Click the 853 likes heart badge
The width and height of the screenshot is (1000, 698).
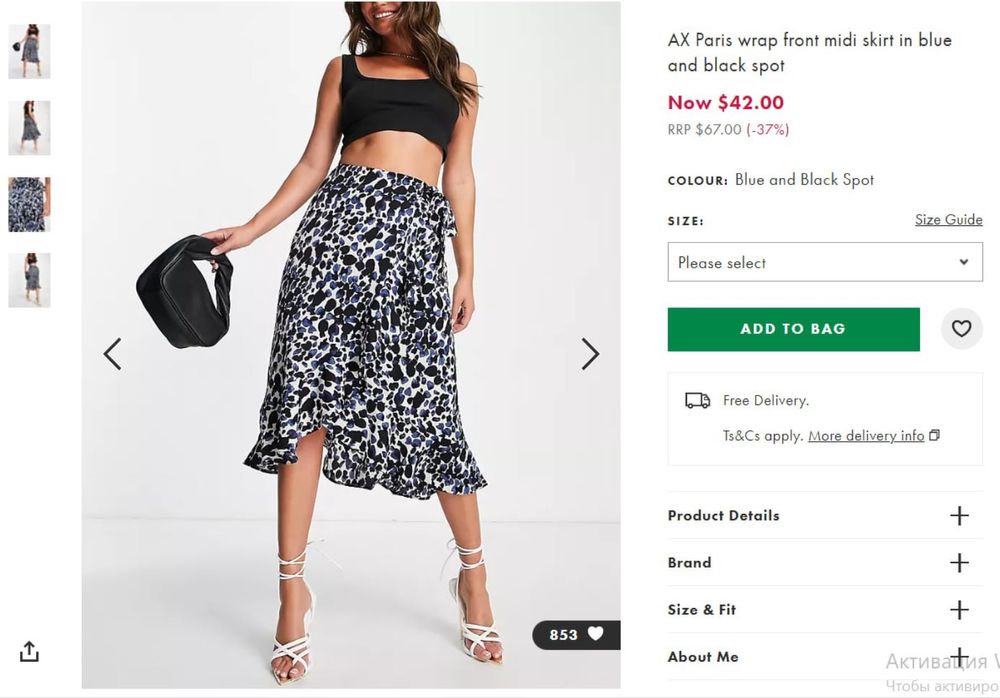click(577, 635)
